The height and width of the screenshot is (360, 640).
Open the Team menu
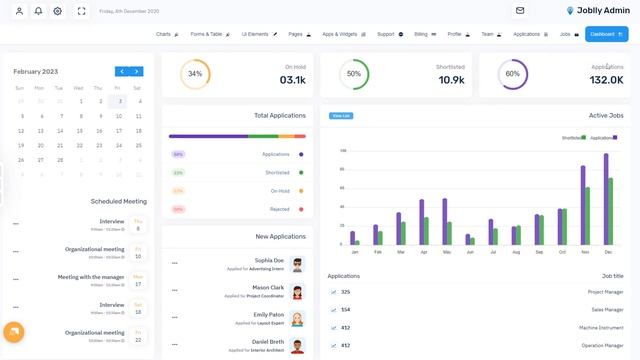[x=491, y=34]
